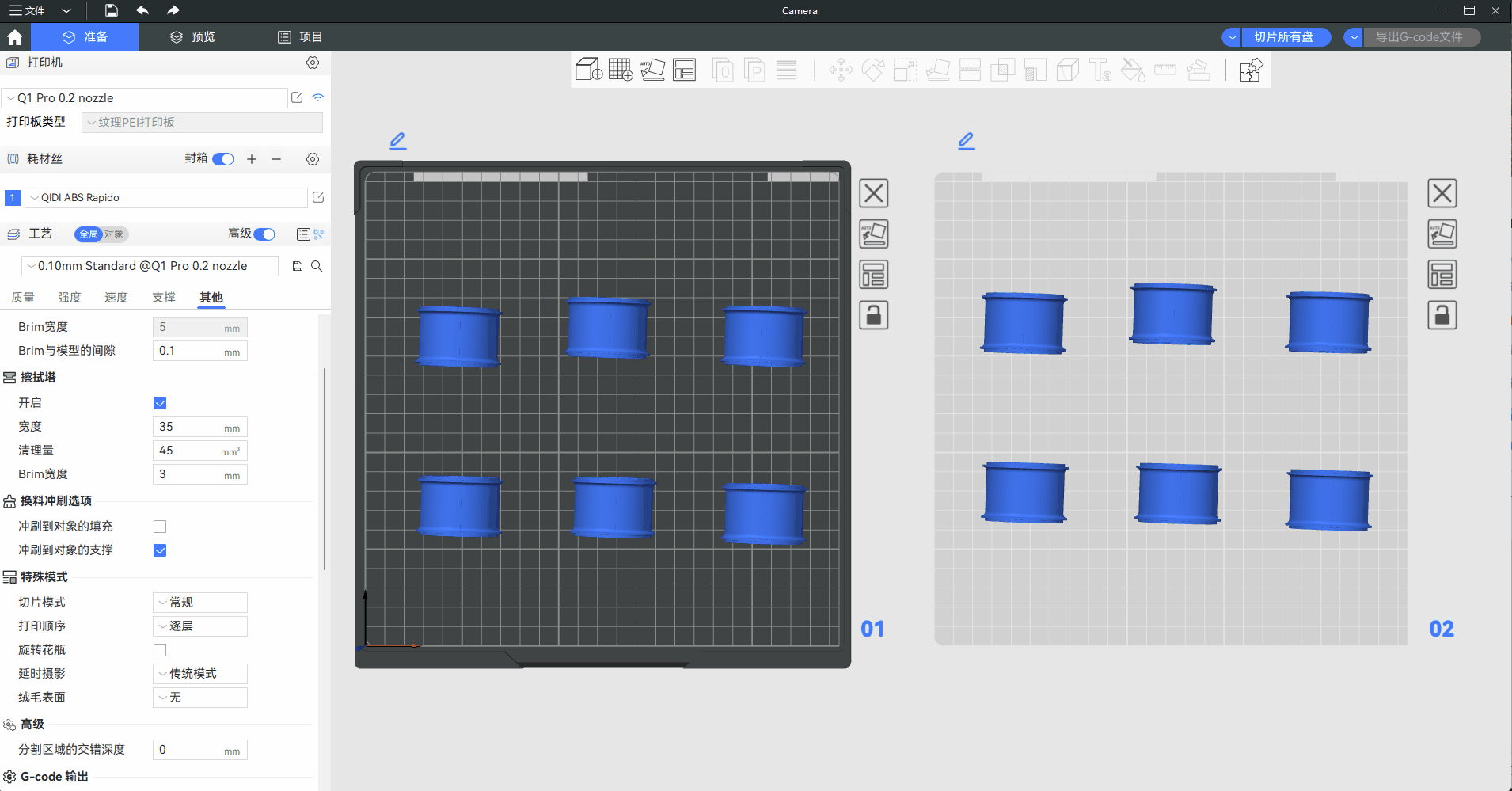
Task: Uncheck the 擦拭塔 开启 checkbox
Action: click(160, 403)
